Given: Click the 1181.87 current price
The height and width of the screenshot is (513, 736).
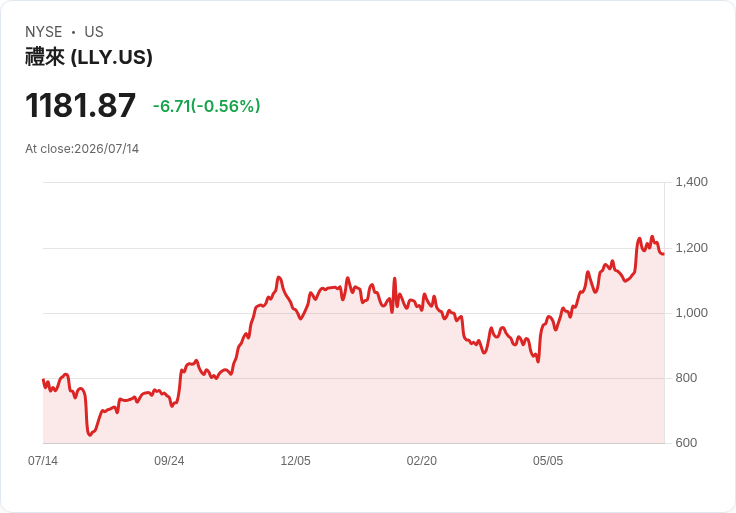Looking at the screenshot, I should click(x=80, y=105).
